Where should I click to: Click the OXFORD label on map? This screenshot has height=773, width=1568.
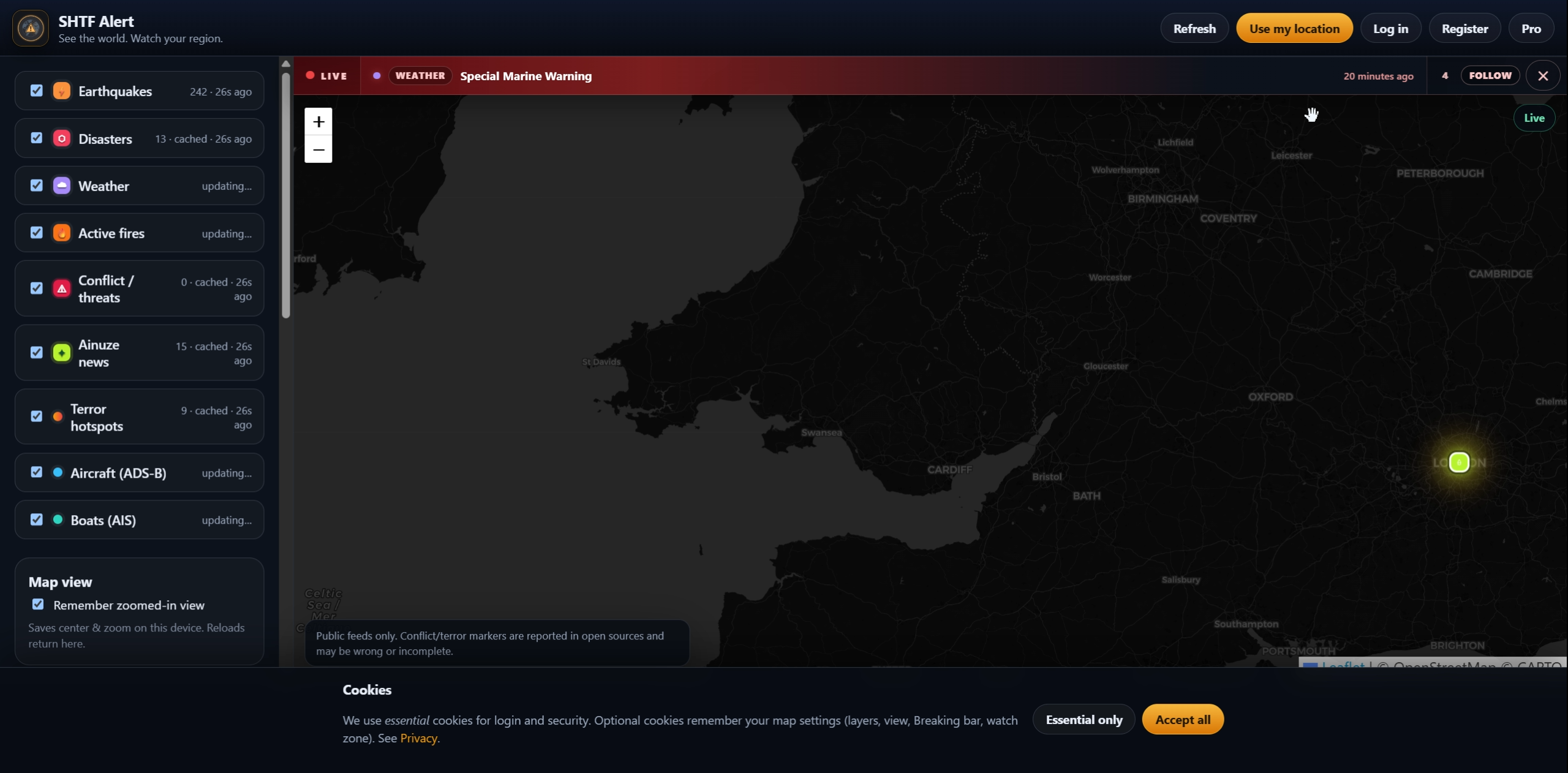click(x=1270, y=397)
